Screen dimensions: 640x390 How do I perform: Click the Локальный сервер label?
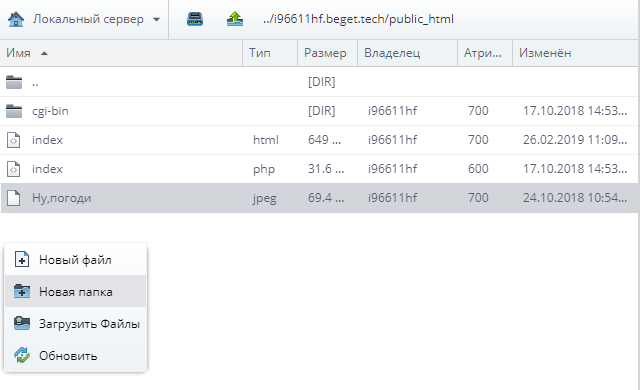[88, 19]
